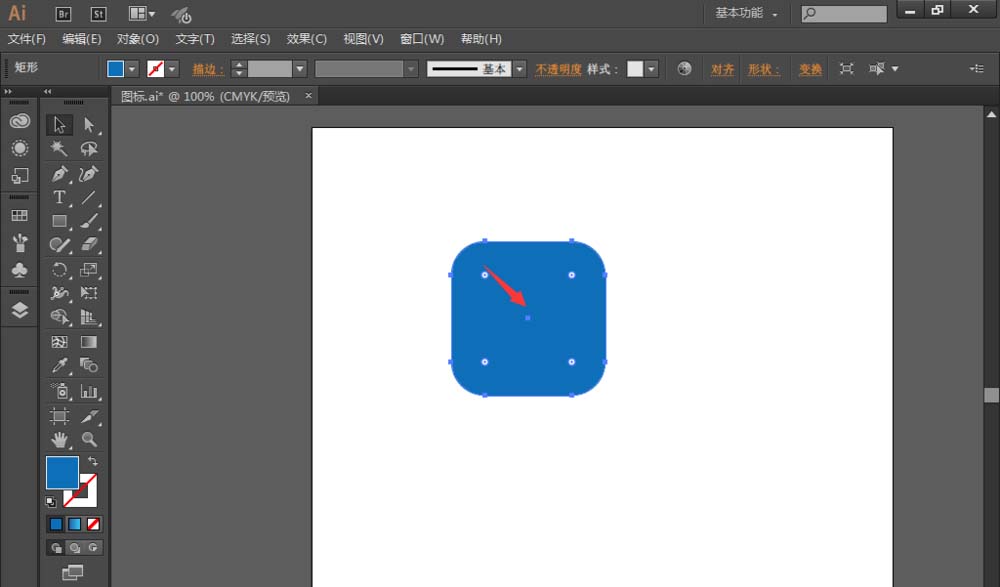Viewport: 1000px width, 587px height.
Task: Open the 效果(C) menu
Action: (x=306, y=39)
